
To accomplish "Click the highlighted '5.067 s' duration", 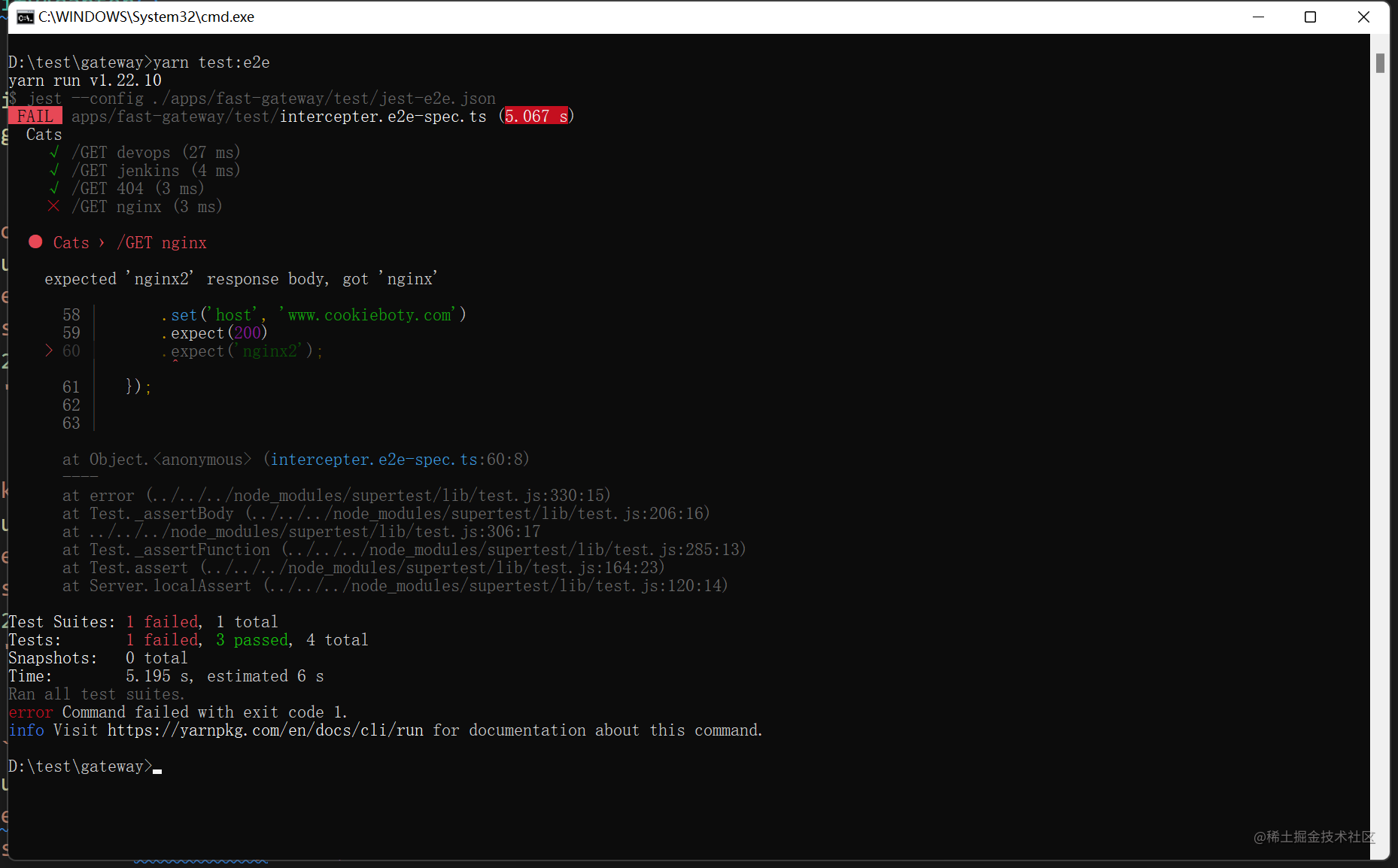I will (x=536, y=116).
